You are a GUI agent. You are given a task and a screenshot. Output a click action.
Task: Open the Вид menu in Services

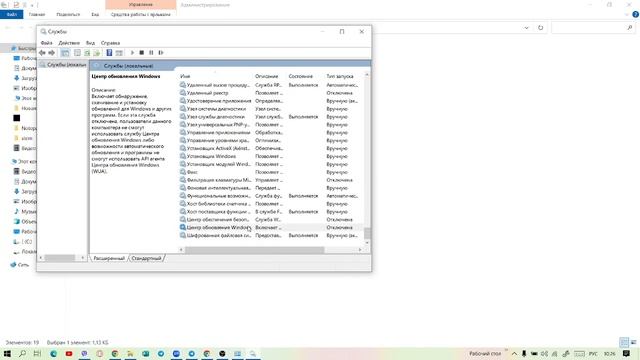[x=90, y=42]
